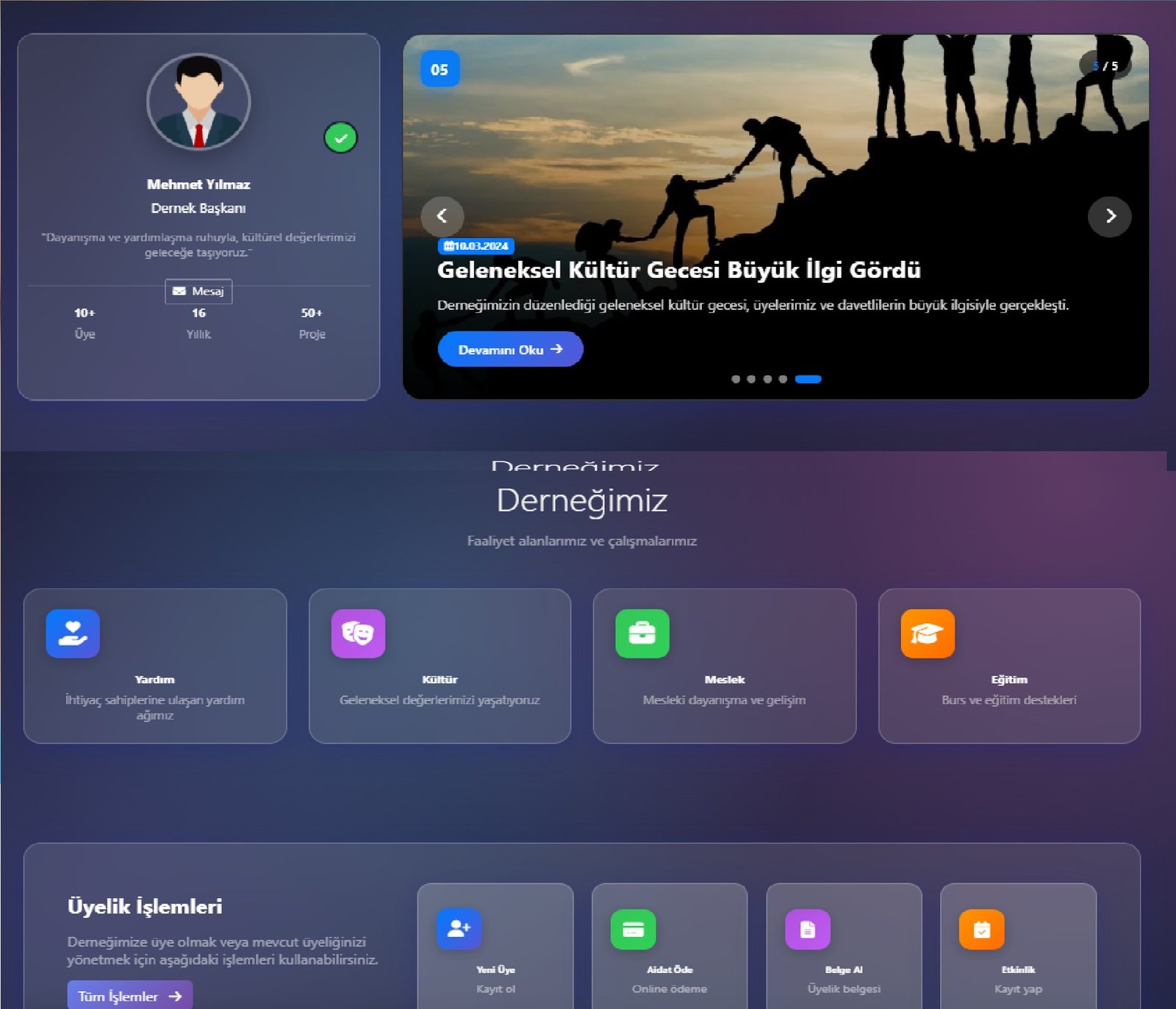Open the Etkinlik calendar icon
The height and width of the screenshot is (1009, 1176).
(981, 929)
